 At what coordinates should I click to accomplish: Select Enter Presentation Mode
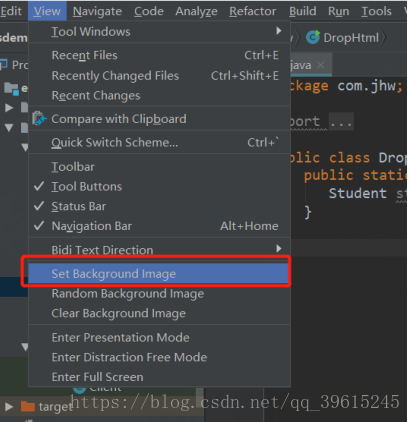[159, 338]
